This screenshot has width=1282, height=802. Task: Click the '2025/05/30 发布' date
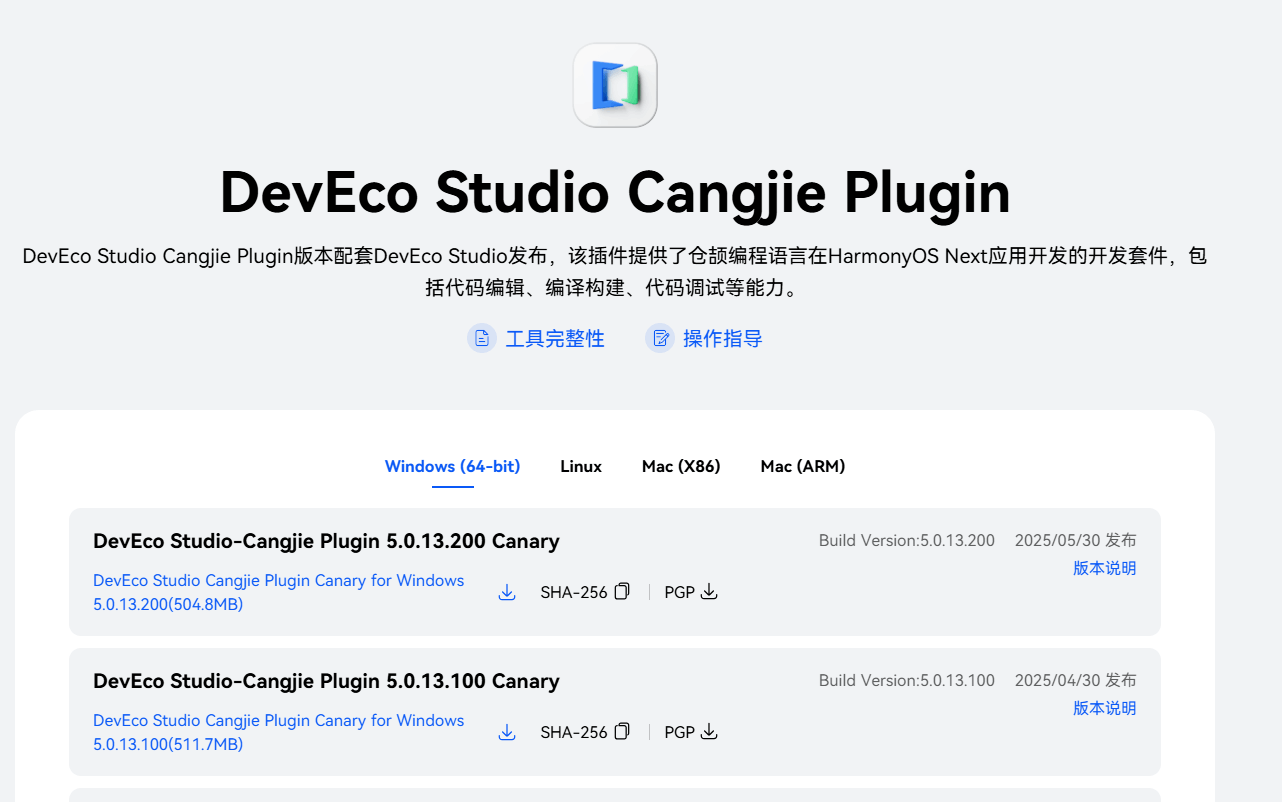pos(1076,540)
